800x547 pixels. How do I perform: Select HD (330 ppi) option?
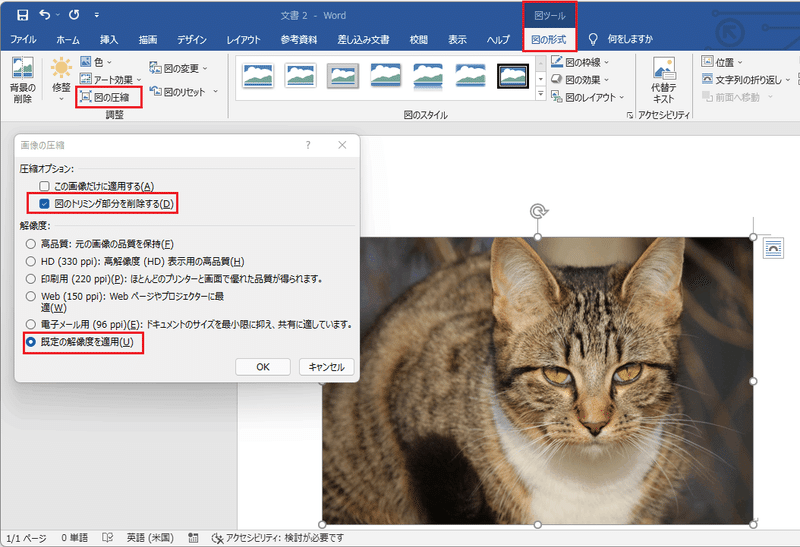tap(31, 261)
